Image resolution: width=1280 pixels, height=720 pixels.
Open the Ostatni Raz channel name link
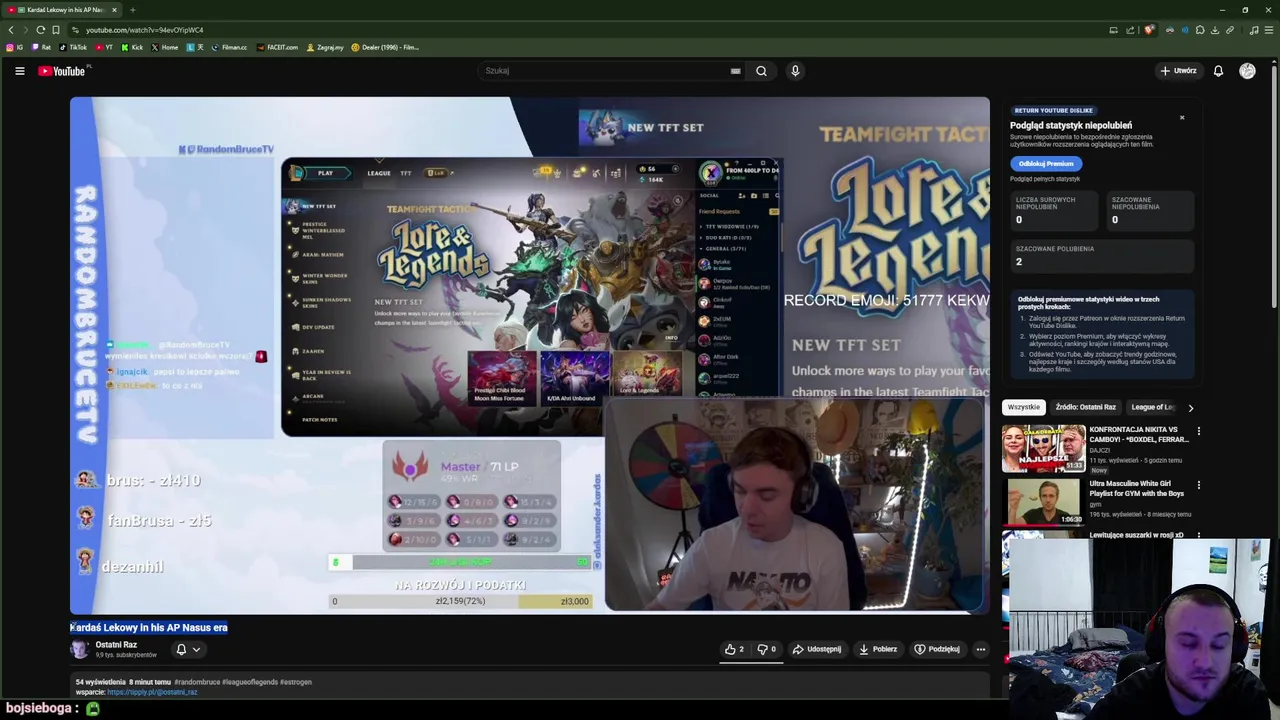click(x=116, y=645)
